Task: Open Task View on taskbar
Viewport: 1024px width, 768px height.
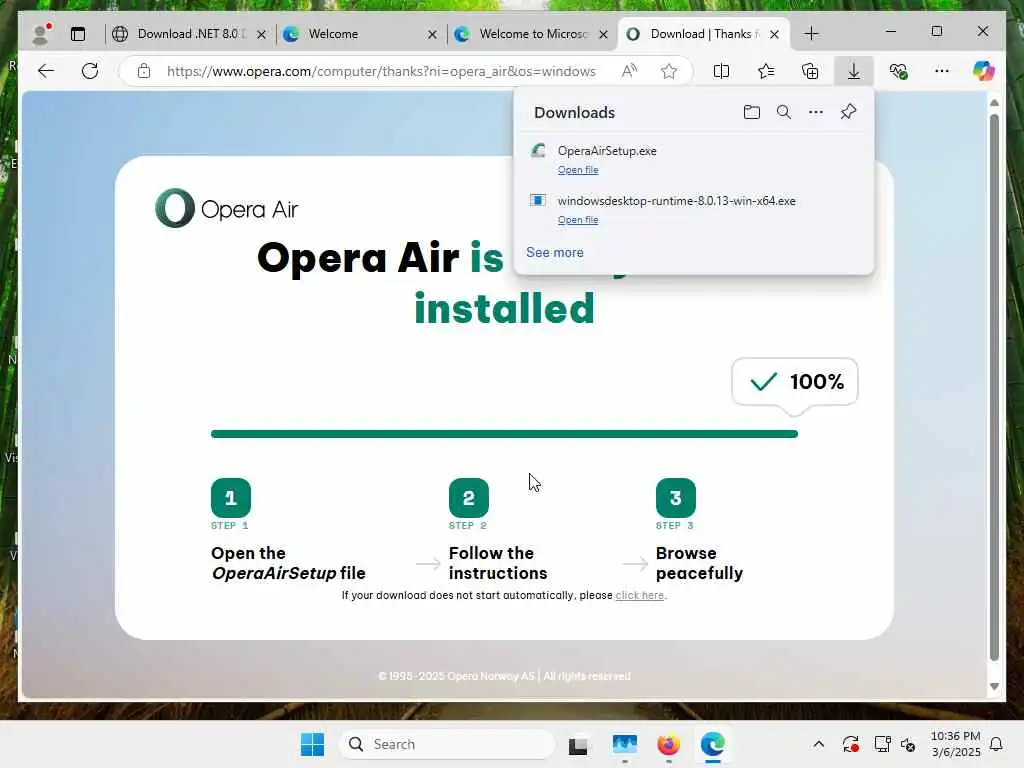Action: tap(578, 744)
